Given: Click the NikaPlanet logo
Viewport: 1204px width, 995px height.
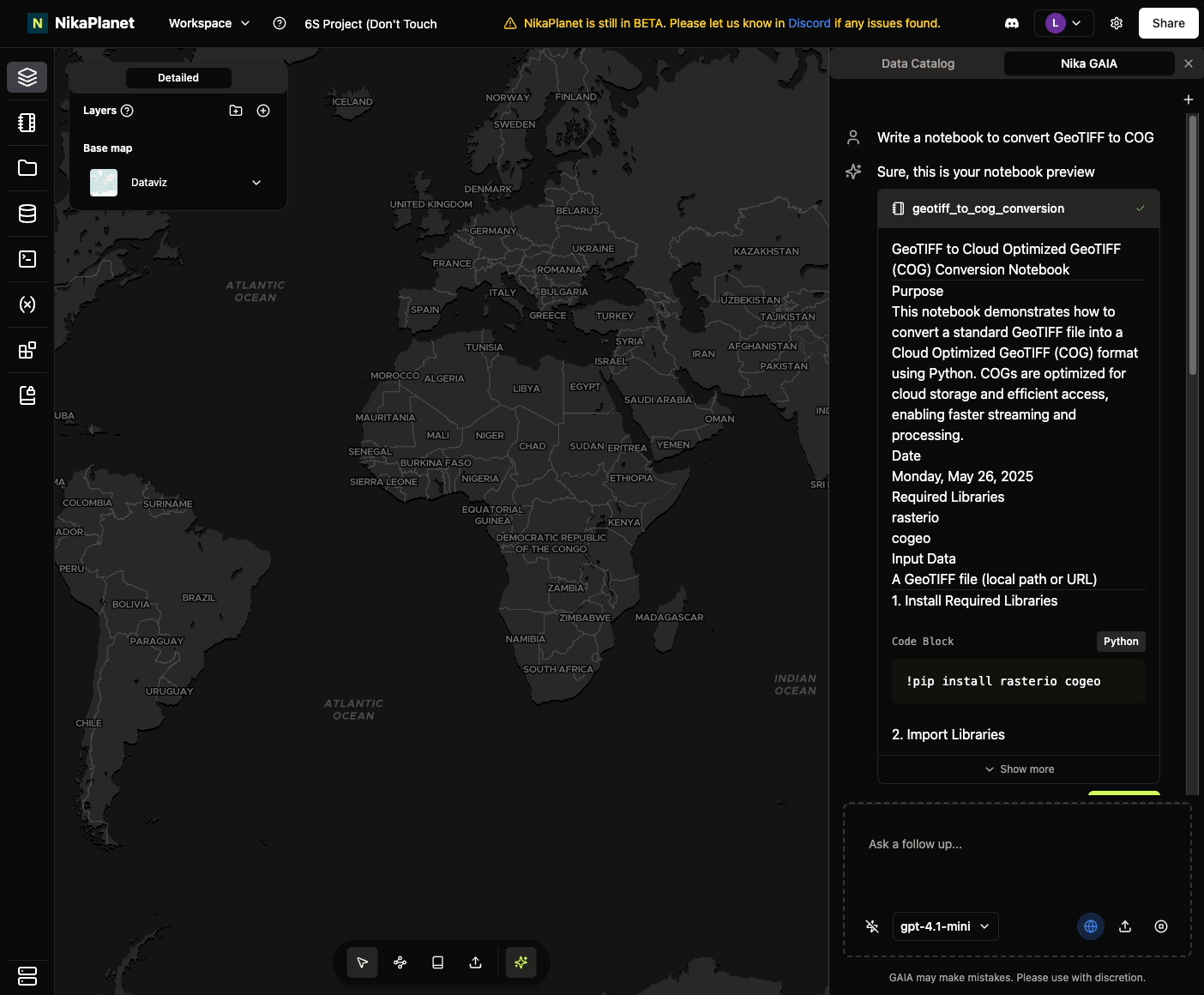Looking at the screenshot, I should tap(81, 23).
